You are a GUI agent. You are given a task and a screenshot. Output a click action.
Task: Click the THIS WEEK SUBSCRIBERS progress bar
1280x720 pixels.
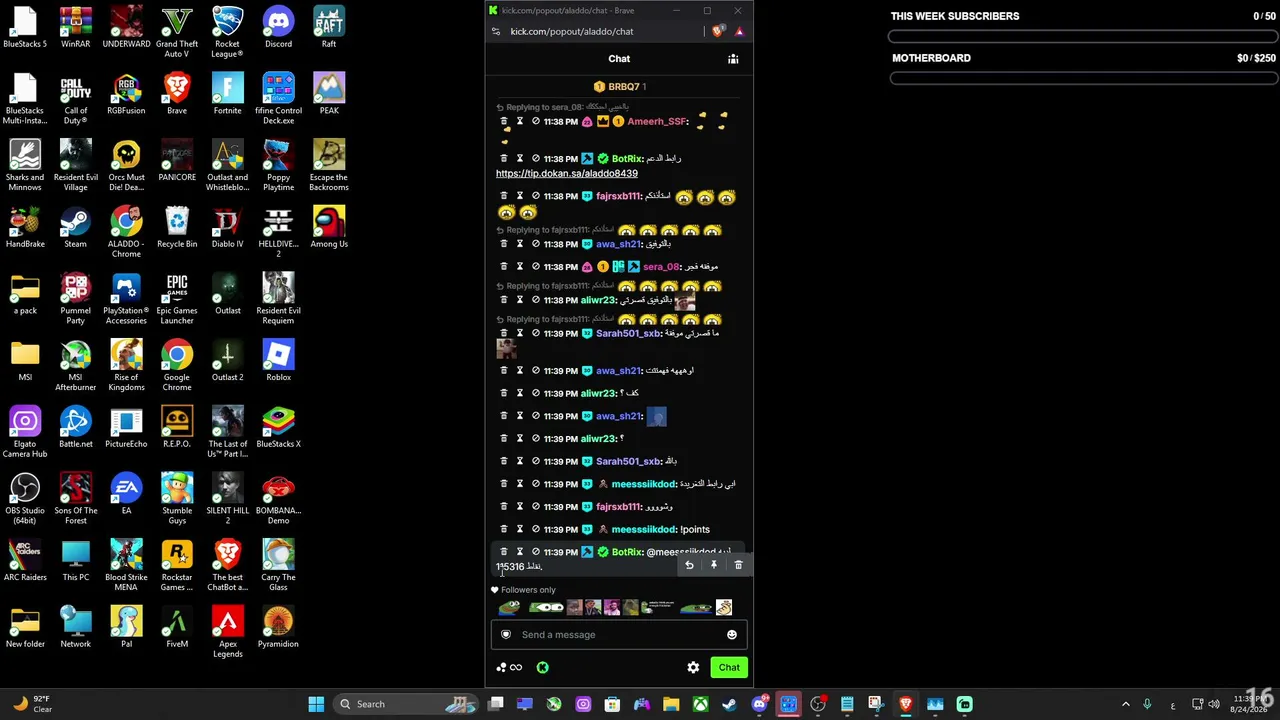(x=1082, y=37)
